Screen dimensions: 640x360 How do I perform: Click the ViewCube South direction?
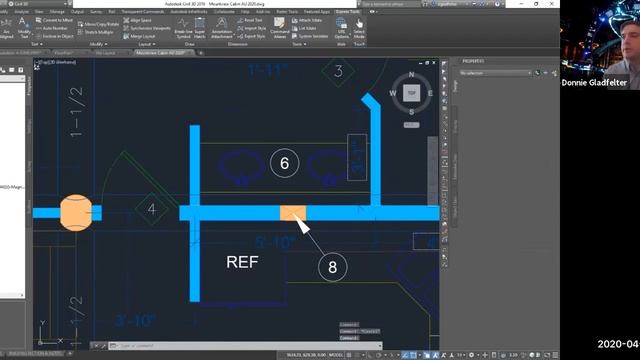pos(411,112)
